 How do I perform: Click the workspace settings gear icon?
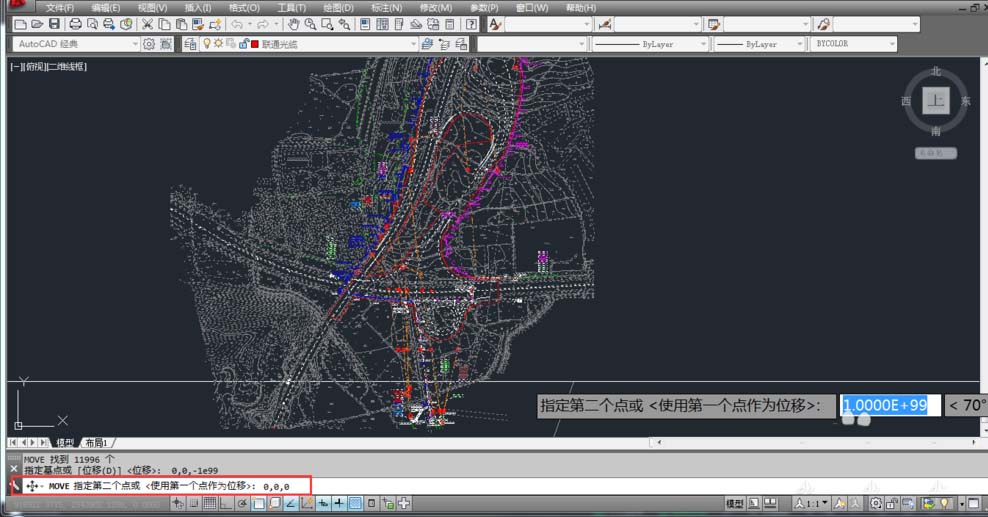click(x=150, y=44)
